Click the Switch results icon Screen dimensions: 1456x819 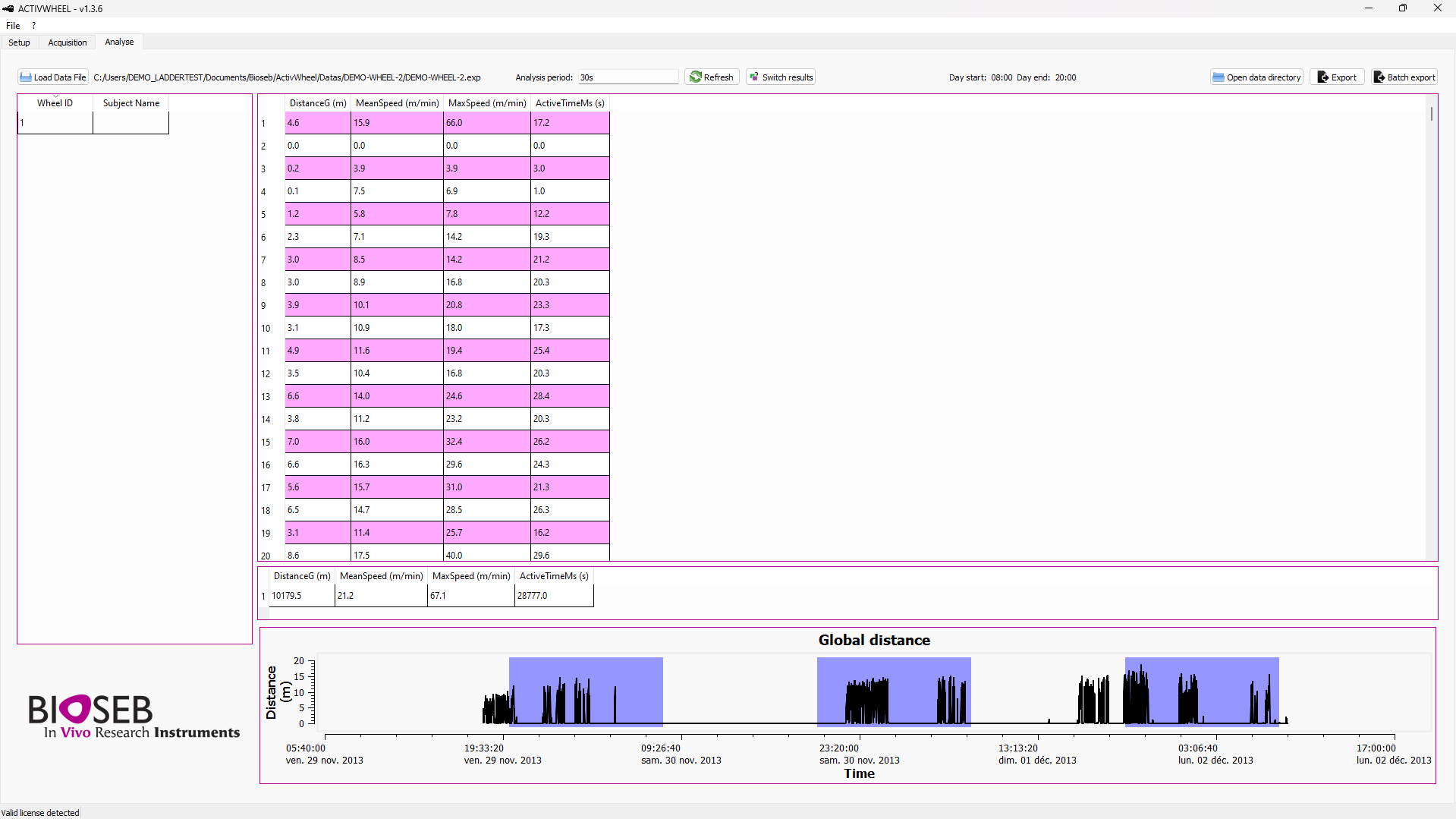click(x=754, y=77)
